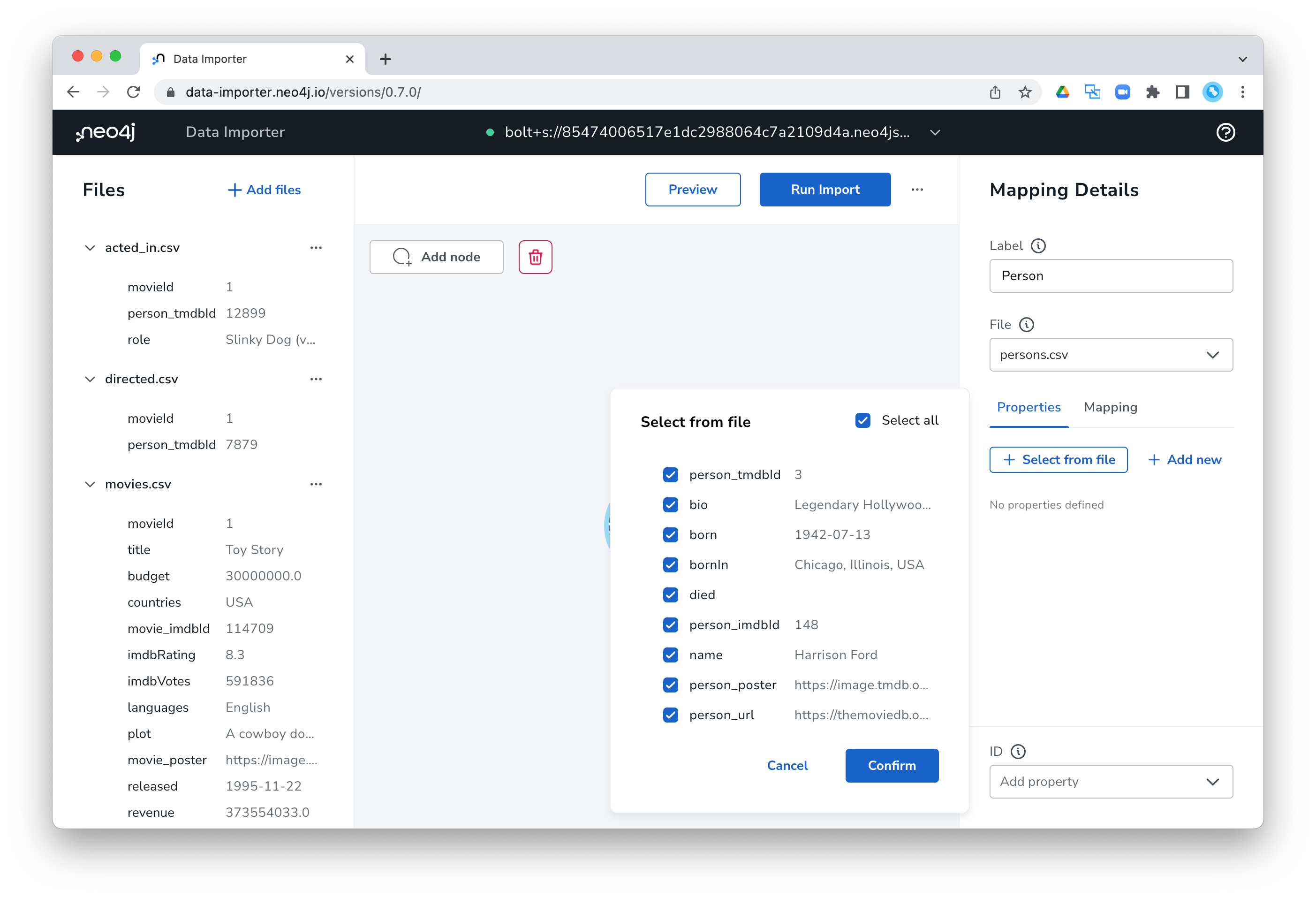Click the Add node icon

[x=400, y=257]
